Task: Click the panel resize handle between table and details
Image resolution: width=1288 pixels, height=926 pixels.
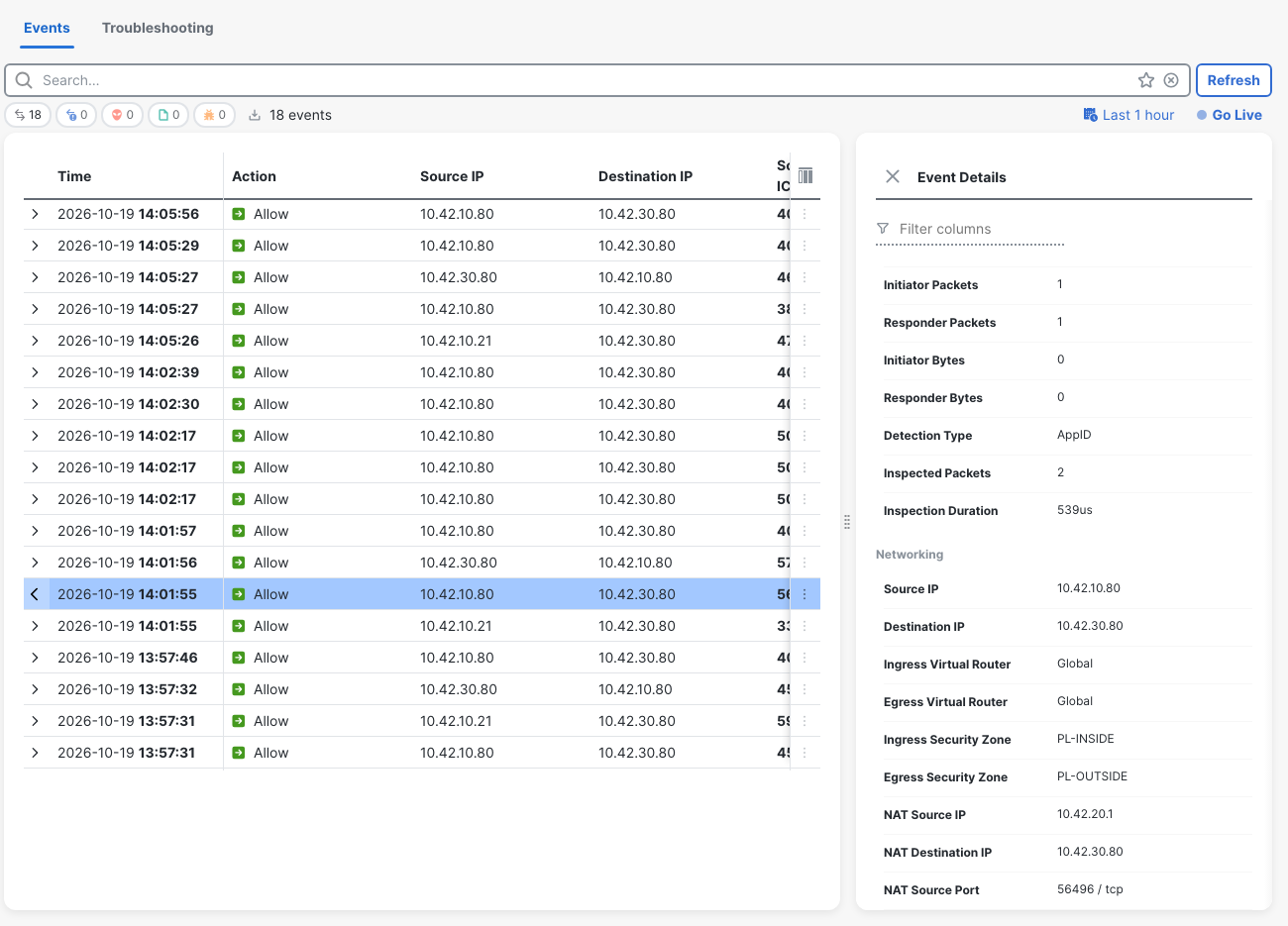Action: [847, 522]
